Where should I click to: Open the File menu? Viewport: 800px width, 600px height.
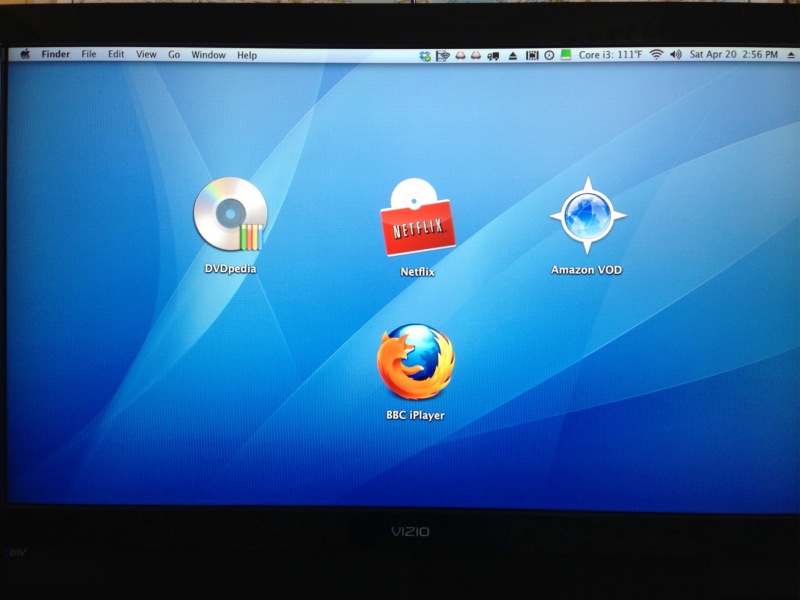click(x=89, y=54)
